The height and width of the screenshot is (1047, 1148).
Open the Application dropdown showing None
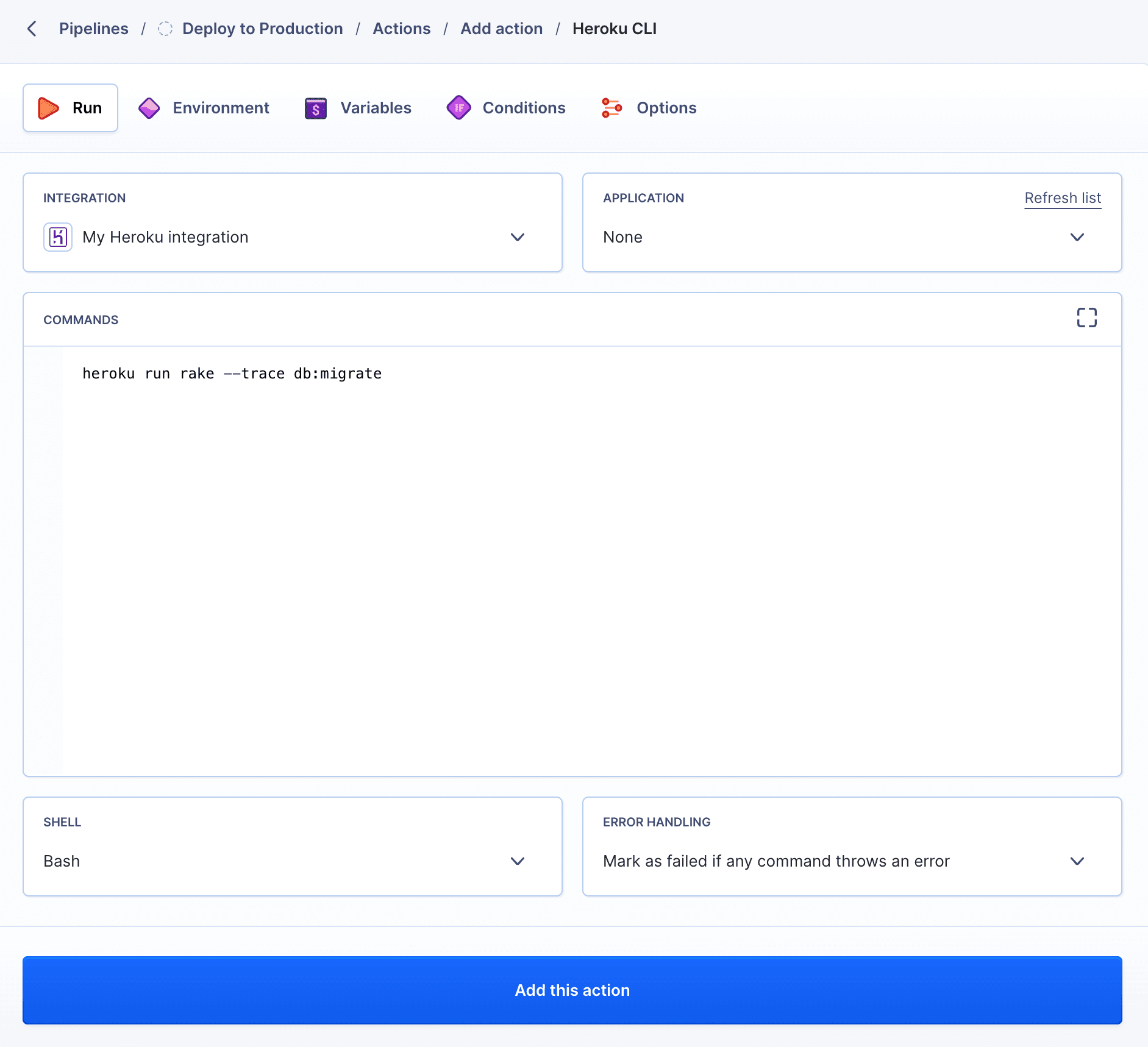tap(1077, 237)
